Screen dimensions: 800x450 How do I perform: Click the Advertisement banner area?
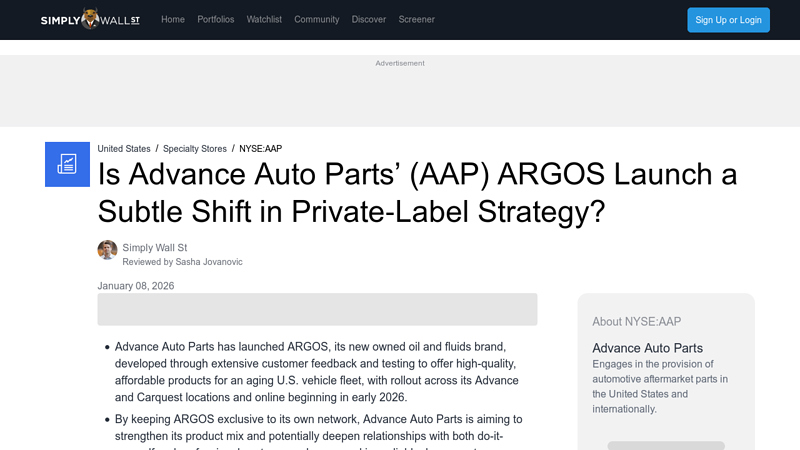400,91
